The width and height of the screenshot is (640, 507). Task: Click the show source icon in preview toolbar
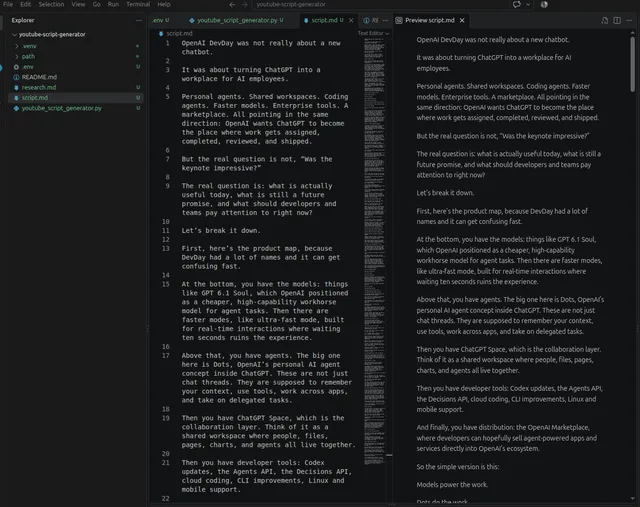[x=604, y=20]
